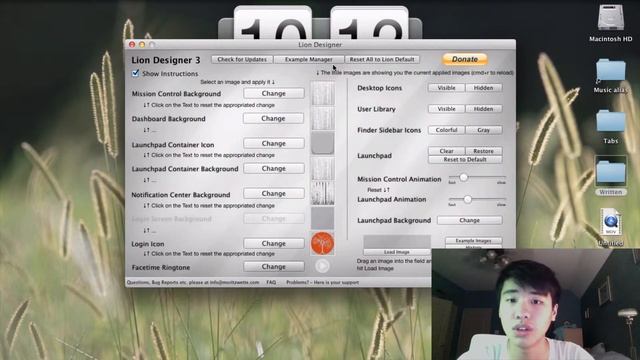Viewport: 640px width, 360px height.
Task: Click the image drop field above Load Image
Action: [397, 241]
